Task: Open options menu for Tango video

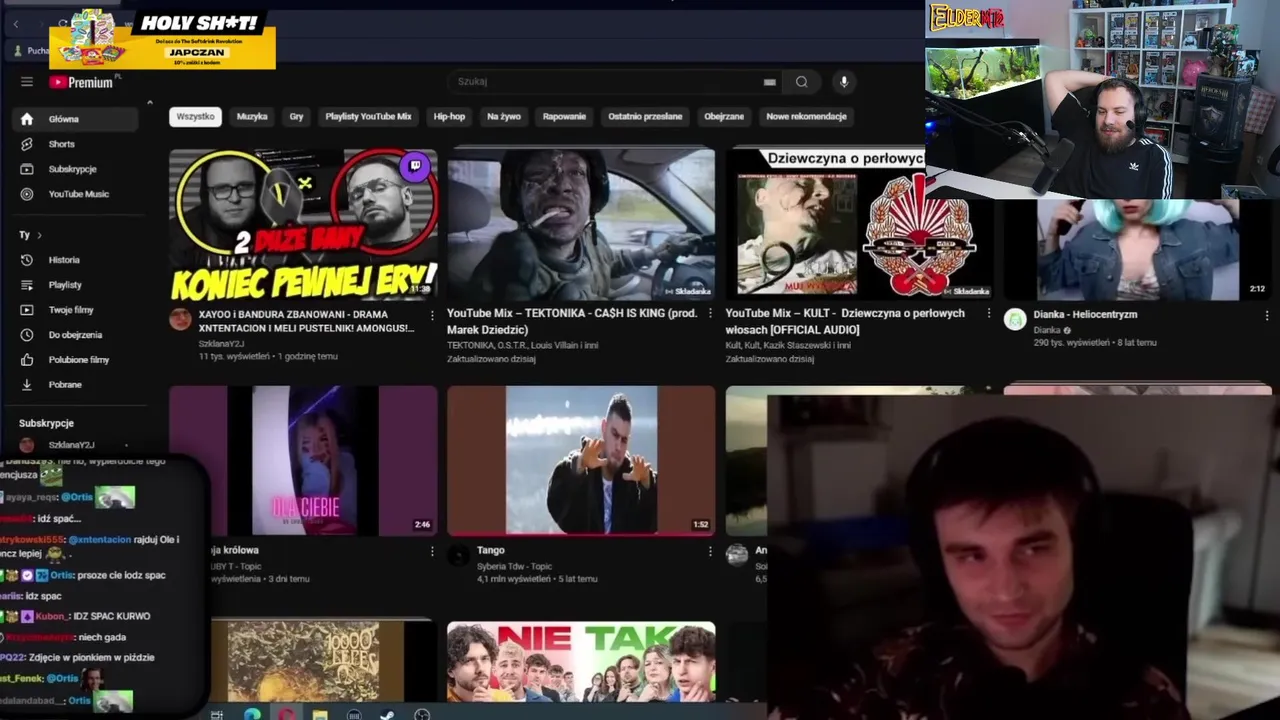Action: (x=710, y=551)
